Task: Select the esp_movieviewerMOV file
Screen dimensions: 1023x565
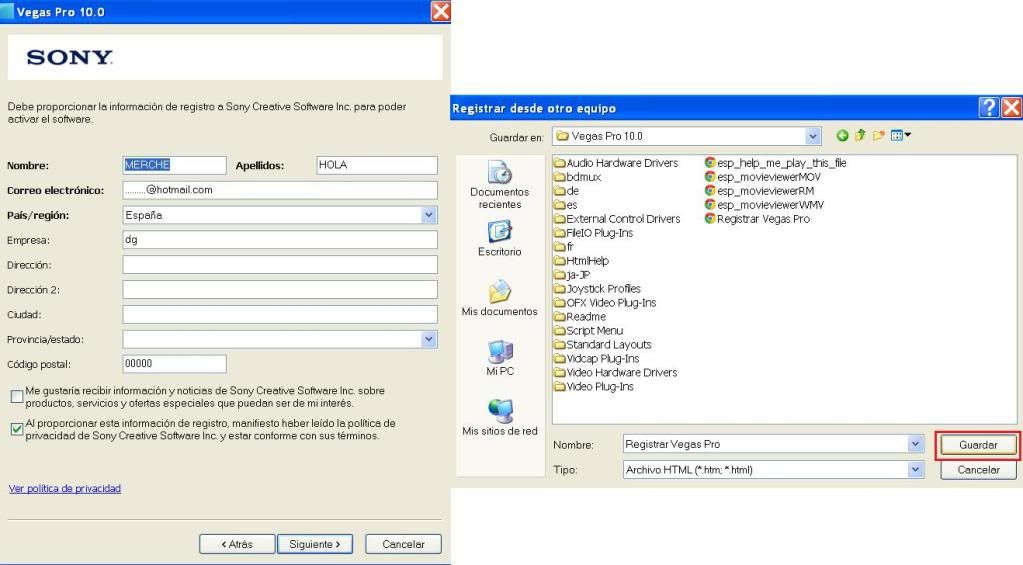Action: pos(763,177)
